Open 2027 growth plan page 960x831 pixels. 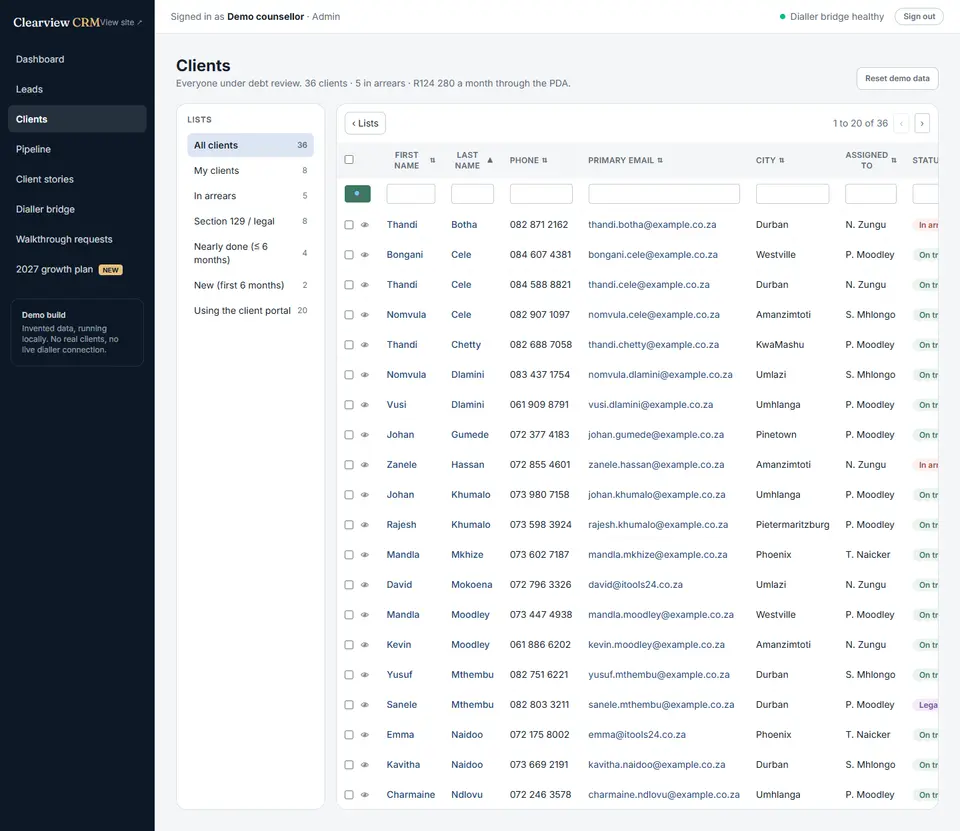pos(77,269)
